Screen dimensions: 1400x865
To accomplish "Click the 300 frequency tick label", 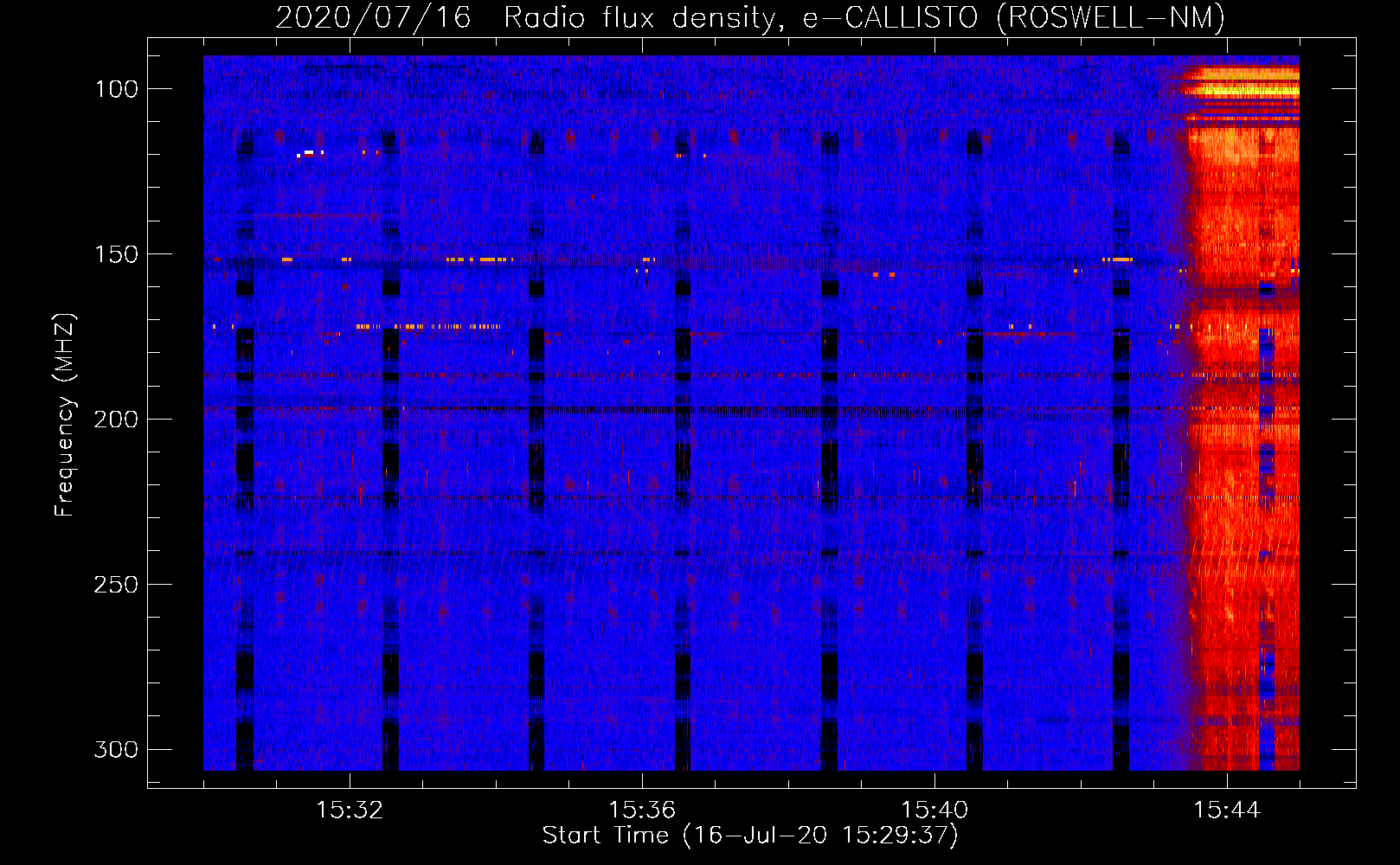I will click(x=116, y=750).
